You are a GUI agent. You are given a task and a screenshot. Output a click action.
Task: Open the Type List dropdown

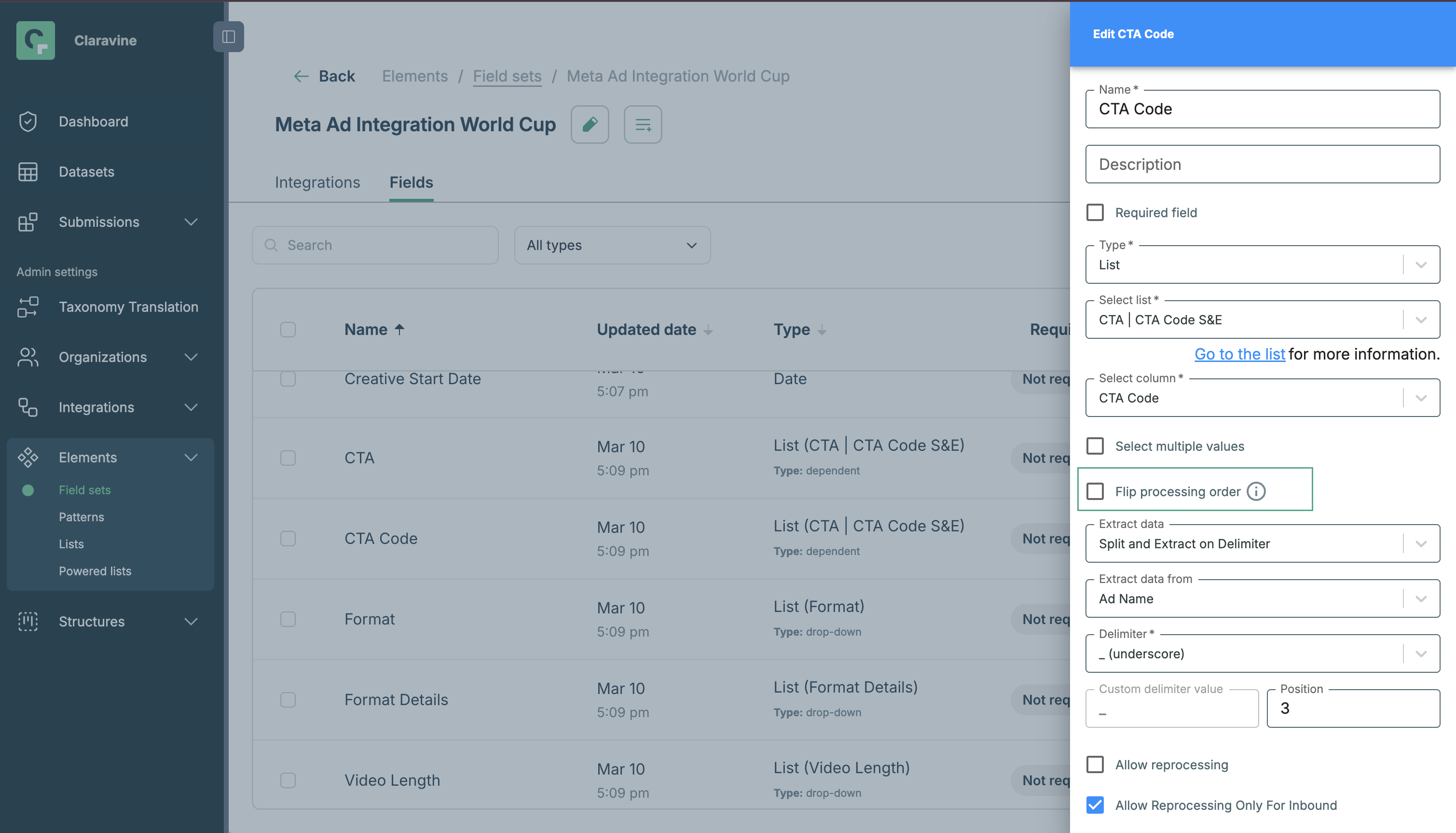pos(1262,264)
